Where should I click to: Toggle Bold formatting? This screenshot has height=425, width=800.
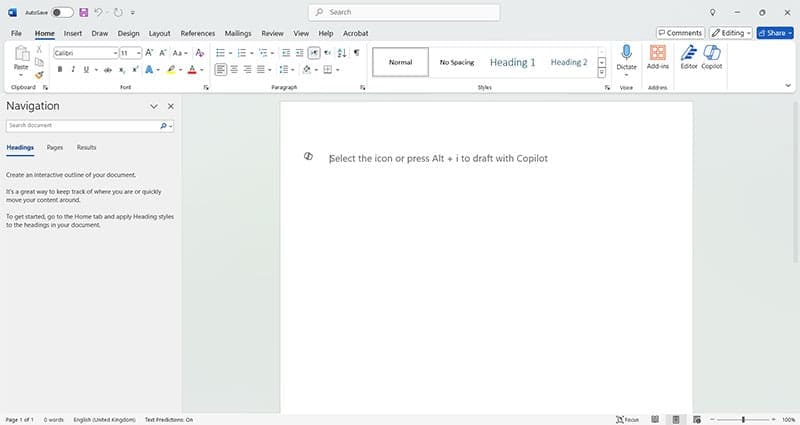[x=60, y=70]
